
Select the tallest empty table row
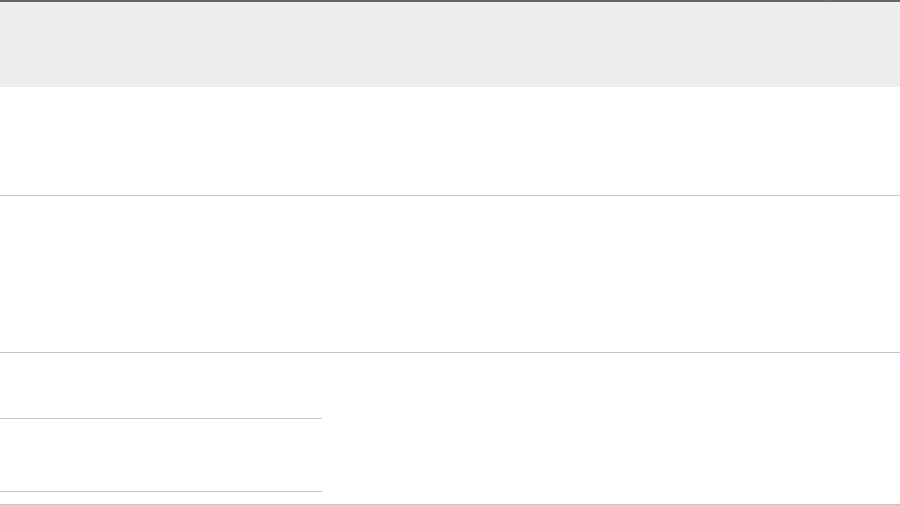[450, 273]
